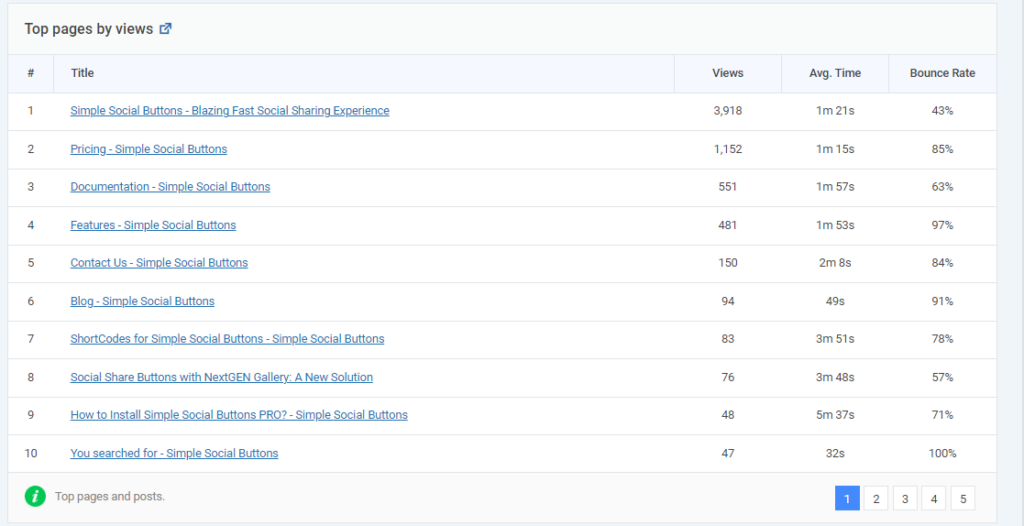
Task: Click the average time 3m 51s
Action: point(835,339)
